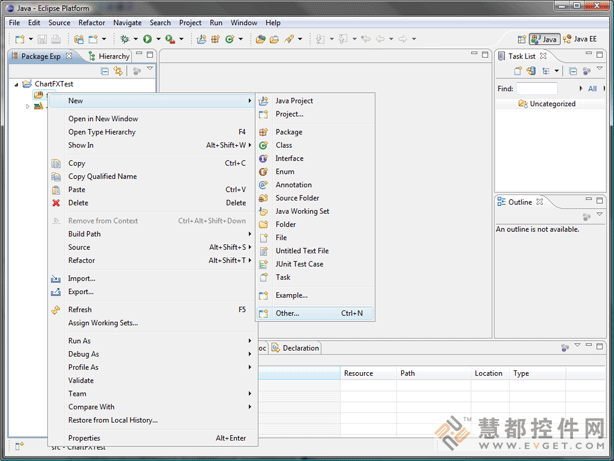Viewport: 614px width, 461px height.
Task: Open the Window menu in menu bar
Action: click(x=244, y=23)
